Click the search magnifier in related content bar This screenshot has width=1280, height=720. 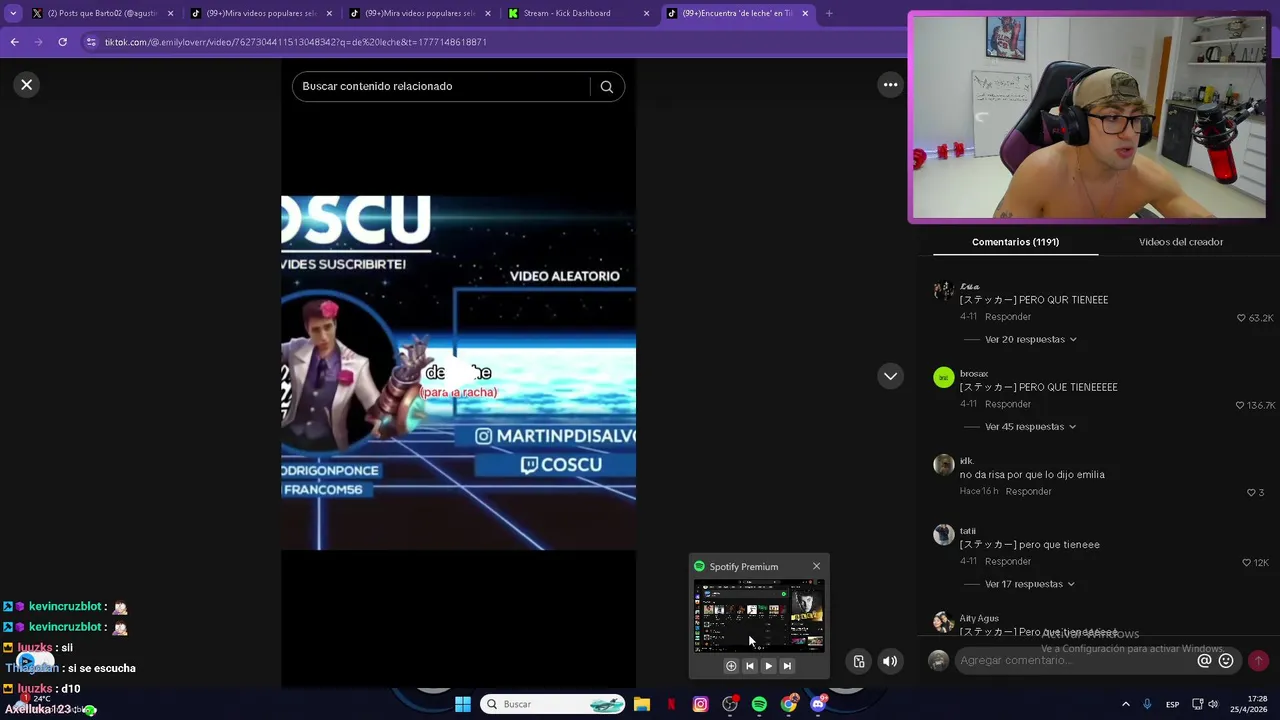click(606, 87)
